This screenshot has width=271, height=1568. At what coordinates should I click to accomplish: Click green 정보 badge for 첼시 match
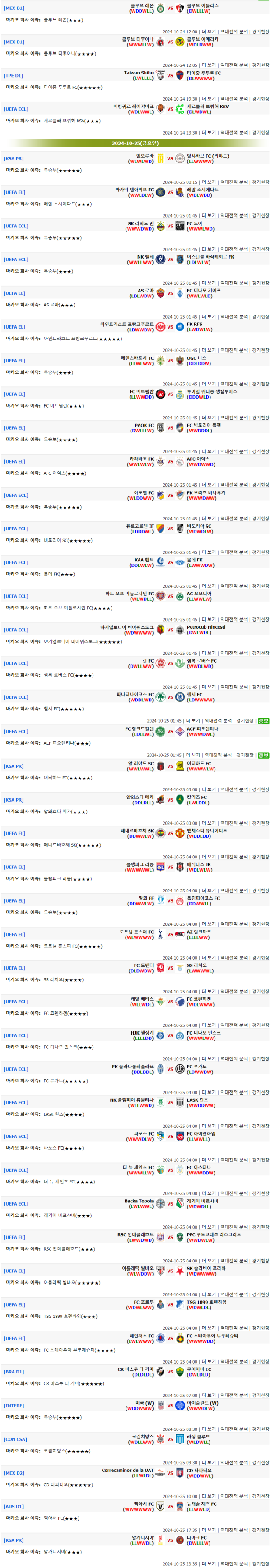pyautogui.click(x=263, y=721)
